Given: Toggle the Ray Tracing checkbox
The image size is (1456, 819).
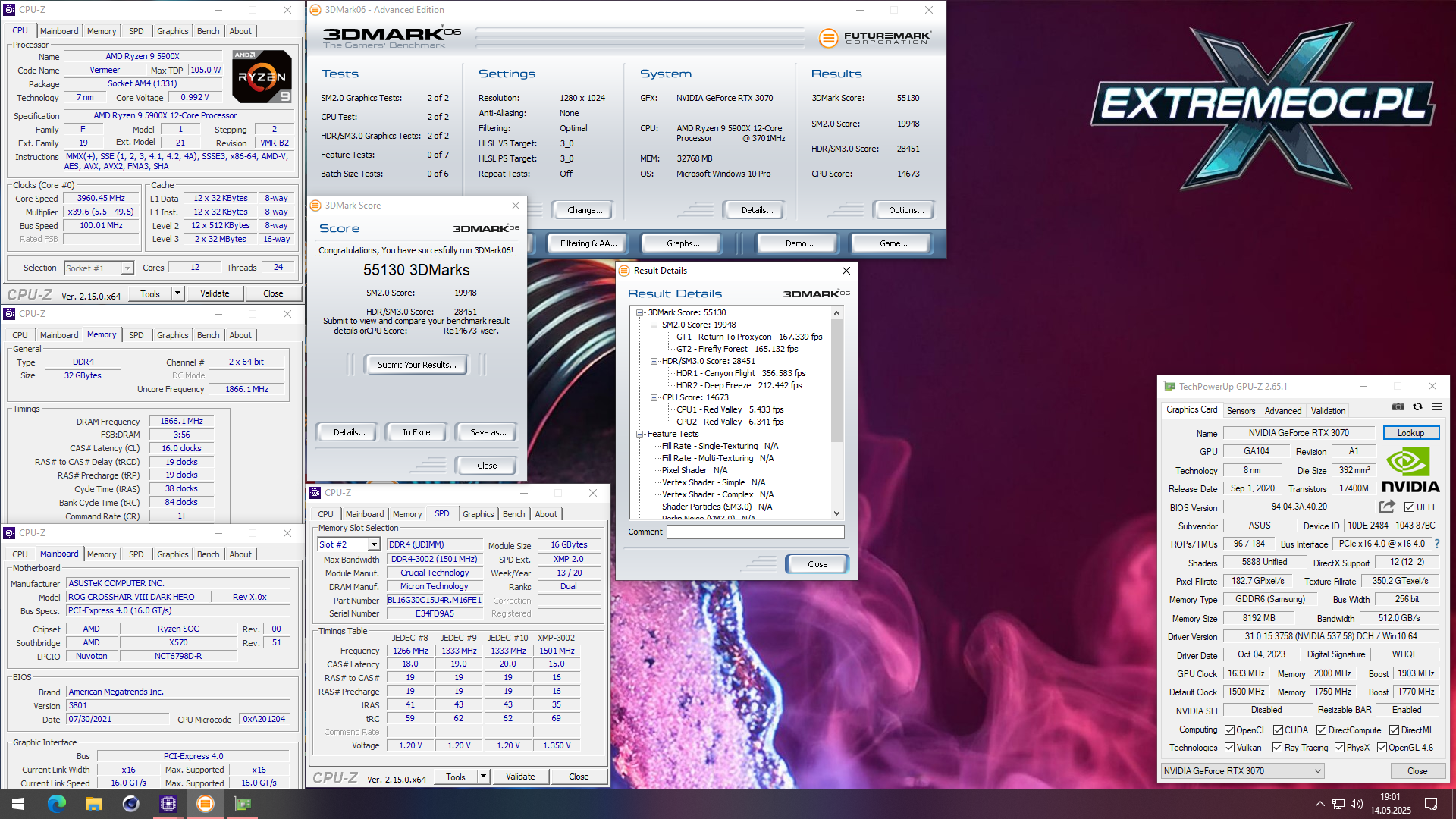Looking at the screenshot, I should coord(1277,748).
